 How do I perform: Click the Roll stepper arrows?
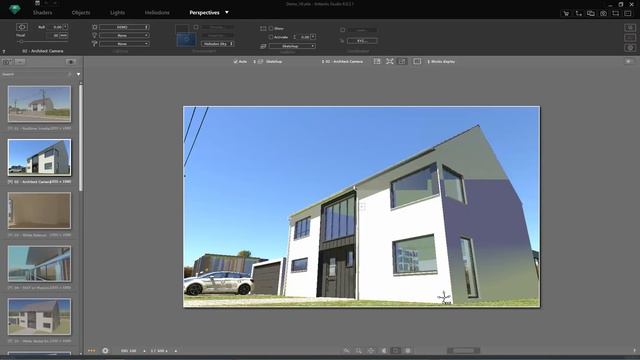(x=65, y=27)
